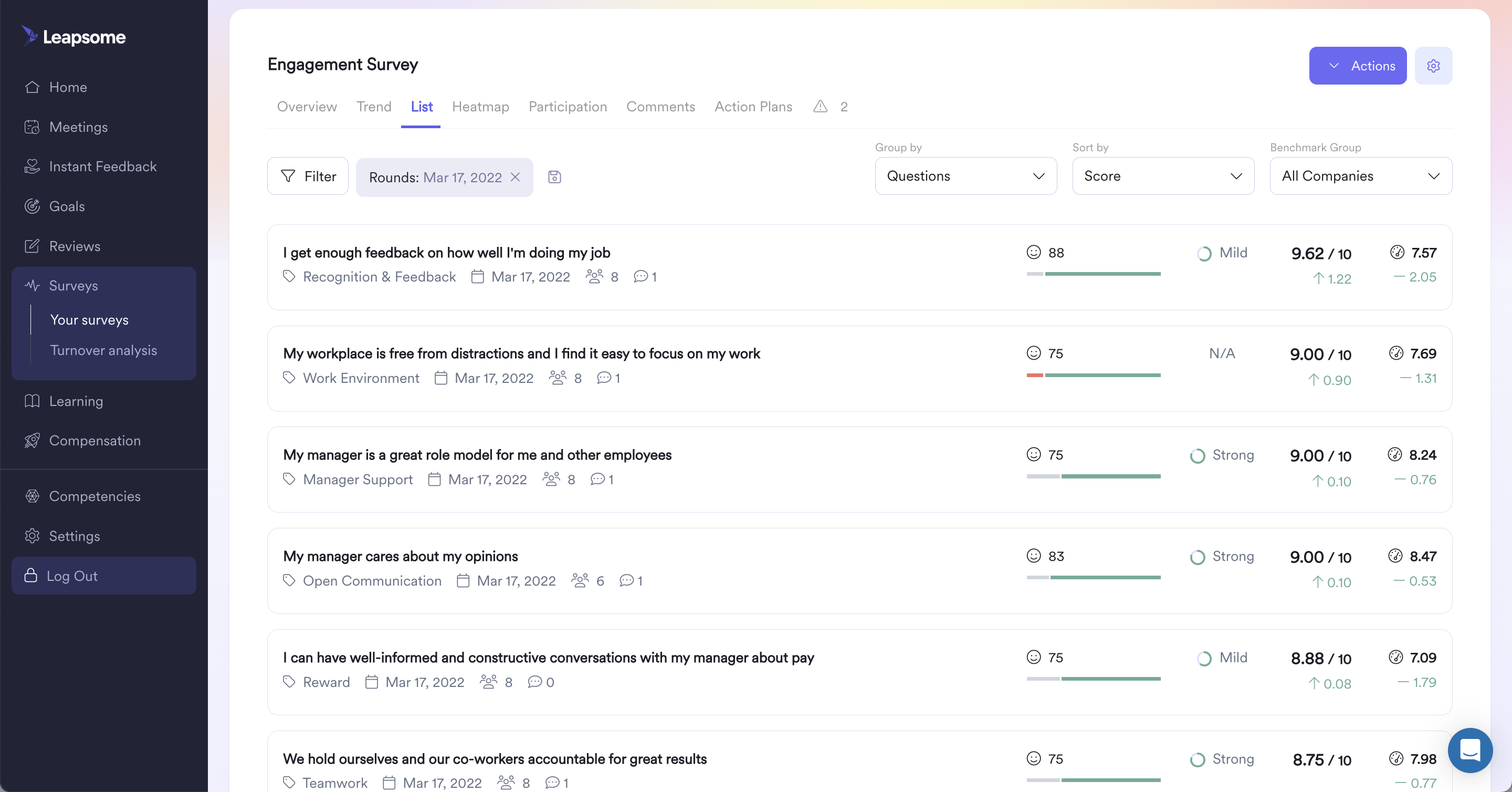1512x792 pixels.
Task: Click the participants icon on workplace distractions row
Action: [x=558, y=378]
